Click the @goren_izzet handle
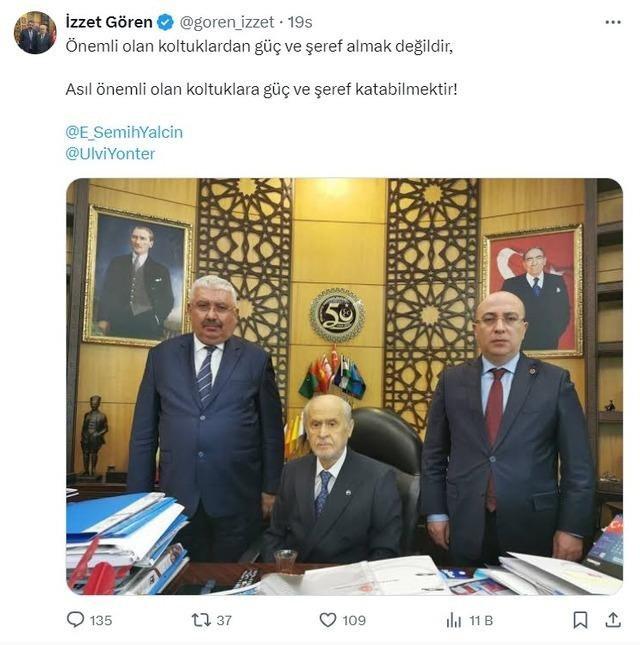 pos(227,22)
